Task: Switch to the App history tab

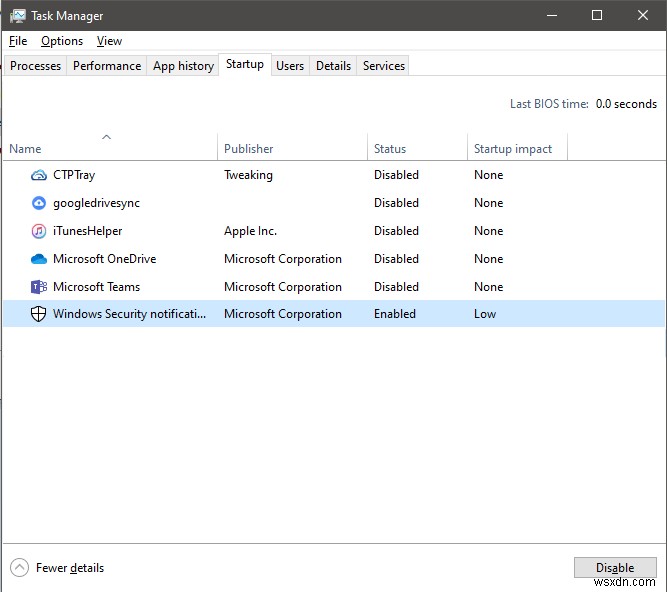Action: tap(183, 66)
